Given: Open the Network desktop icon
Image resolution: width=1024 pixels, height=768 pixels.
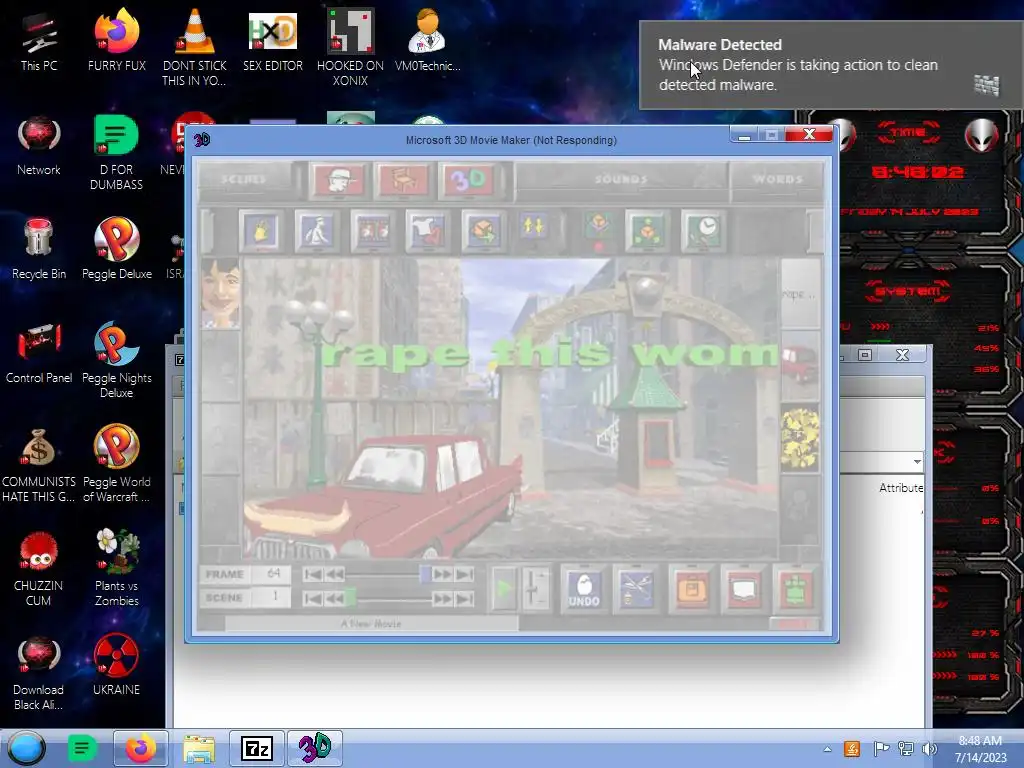Looking at the screenshot, I should click(39, 145).
